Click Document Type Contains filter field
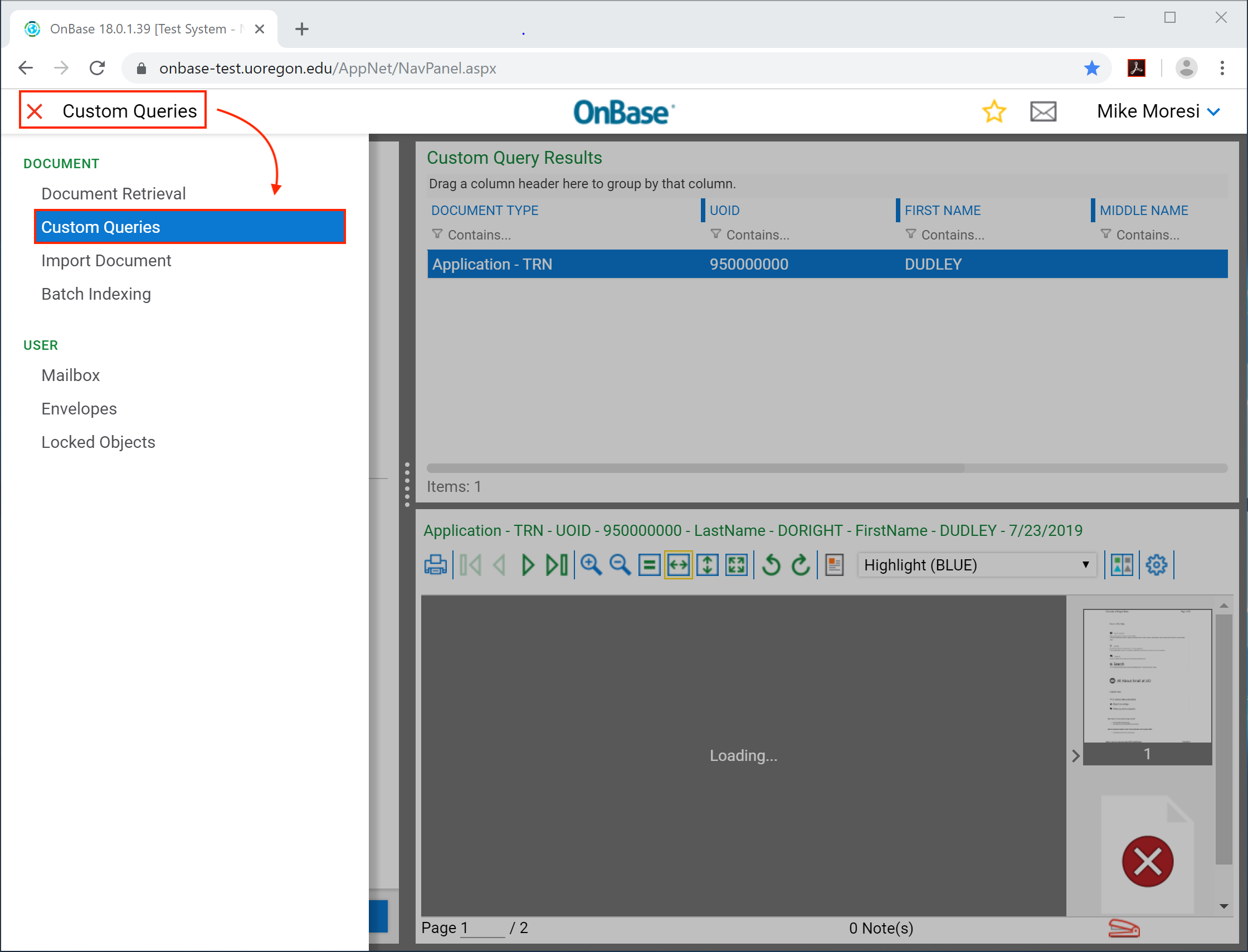 [x=479, y=235]
